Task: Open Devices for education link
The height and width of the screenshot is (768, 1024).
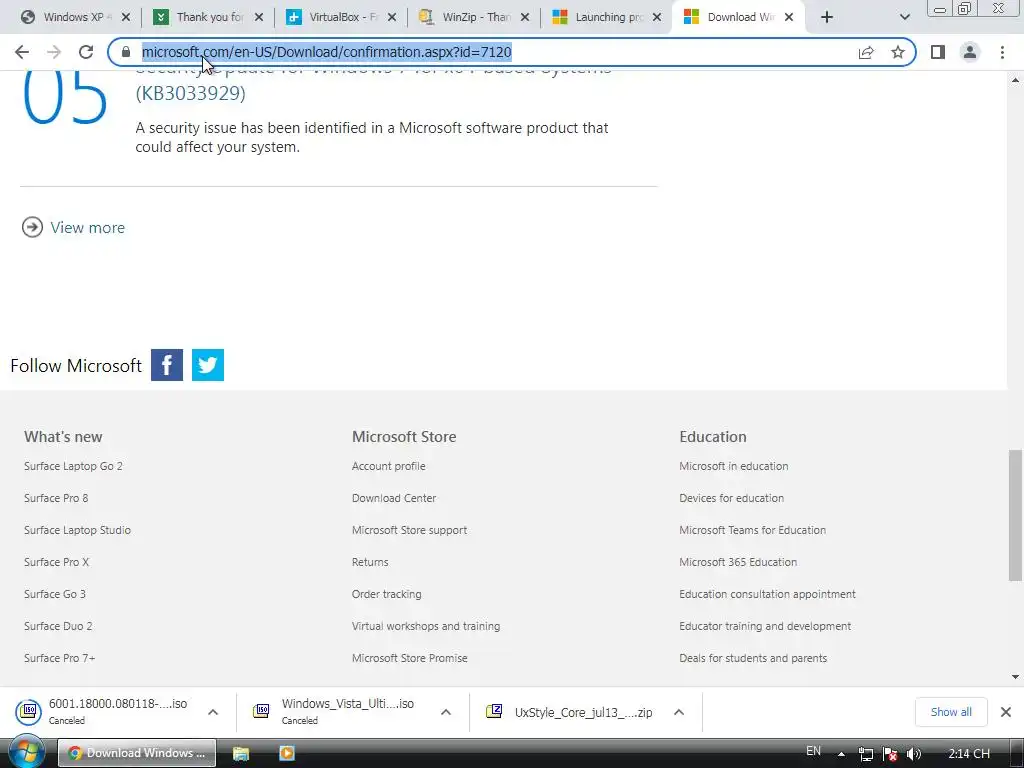Action: 731,498
